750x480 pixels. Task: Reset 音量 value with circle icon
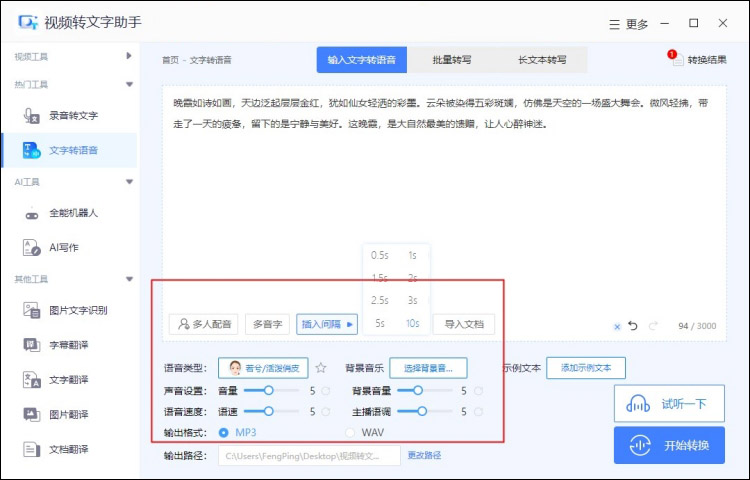pos(326,391)
